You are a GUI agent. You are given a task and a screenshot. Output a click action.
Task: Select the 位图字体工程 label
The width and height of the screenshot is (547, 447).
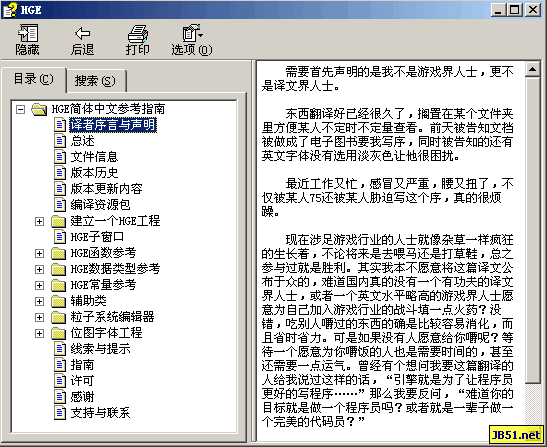click(106, 333)
